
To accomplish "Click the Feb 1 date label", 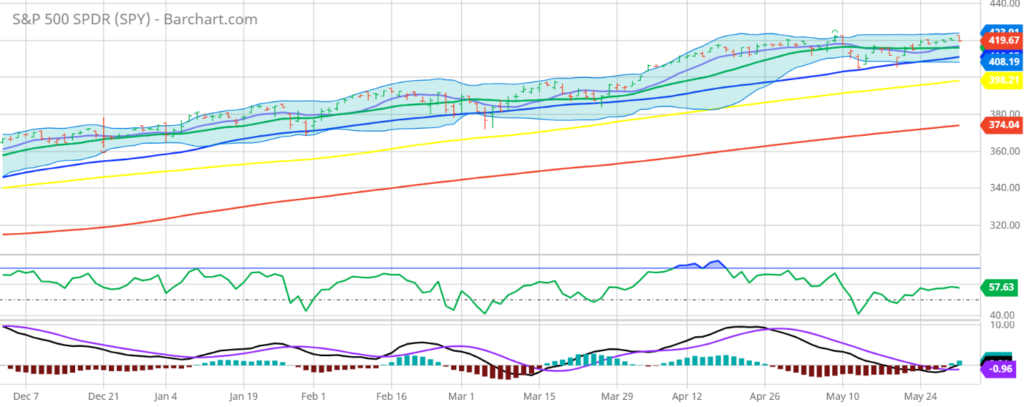I will click(314, 396).
